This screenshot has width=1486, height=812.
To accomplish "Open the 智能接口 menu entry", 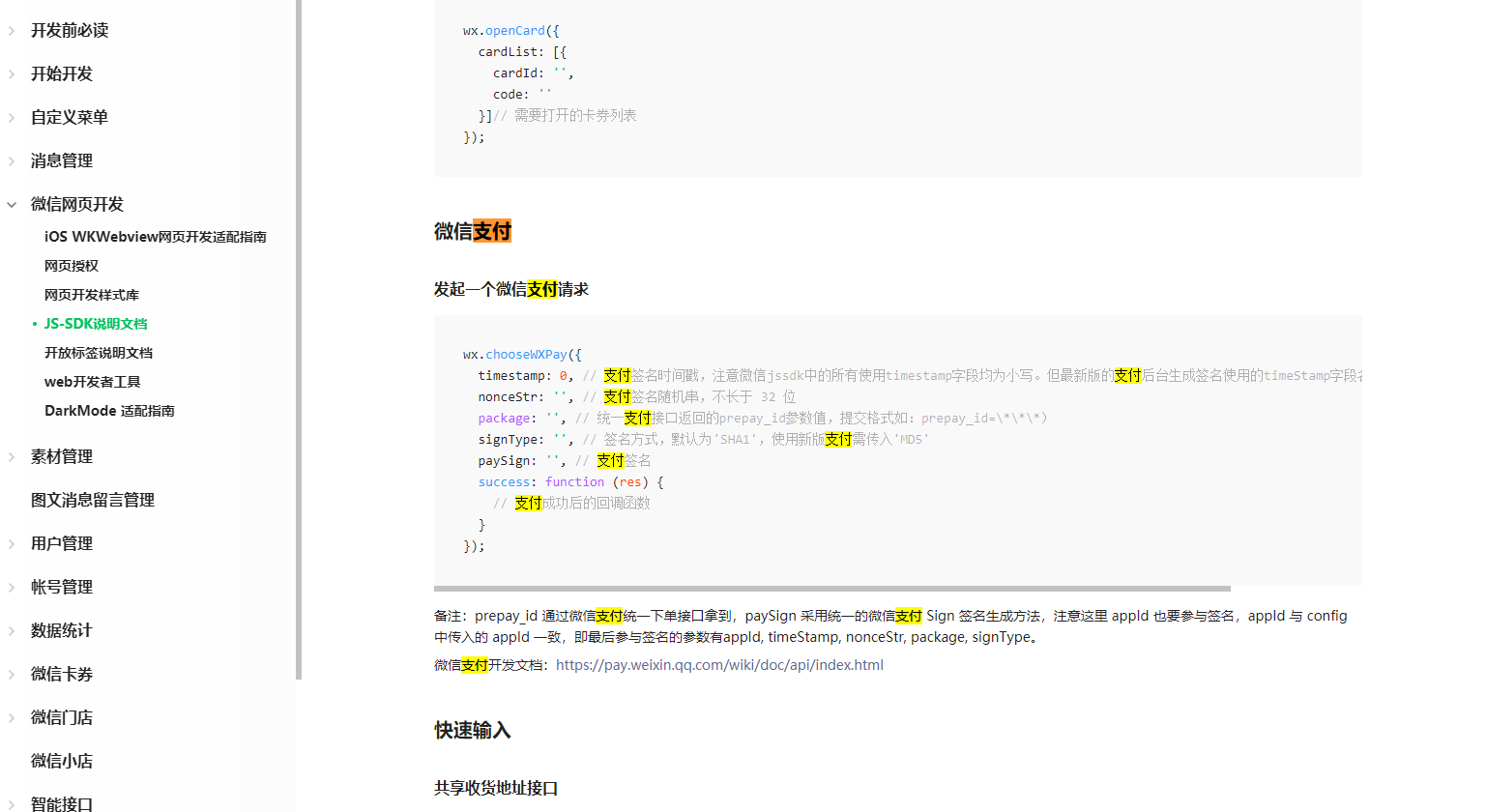I will [x=62, y=803].
